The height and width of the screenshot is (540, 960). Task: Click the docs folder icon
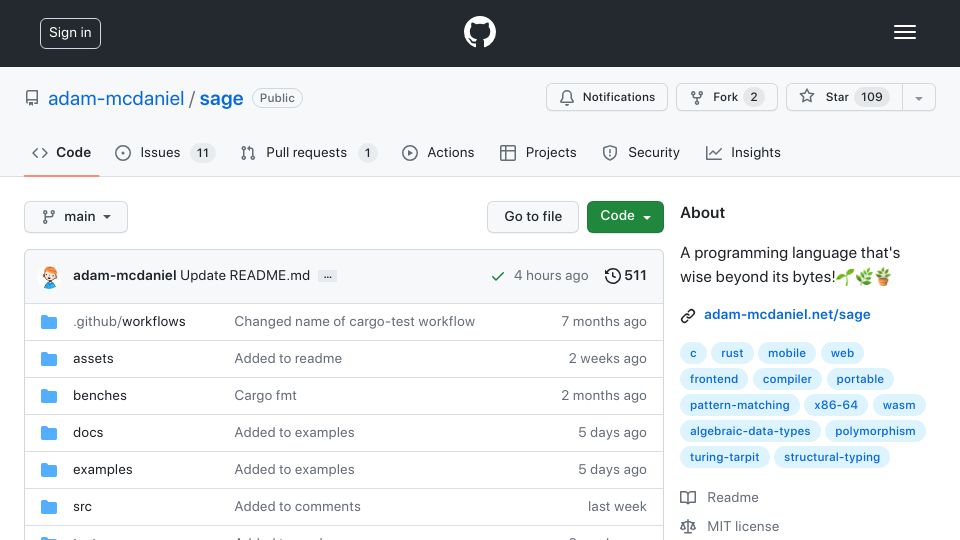(x=49, y=433)
